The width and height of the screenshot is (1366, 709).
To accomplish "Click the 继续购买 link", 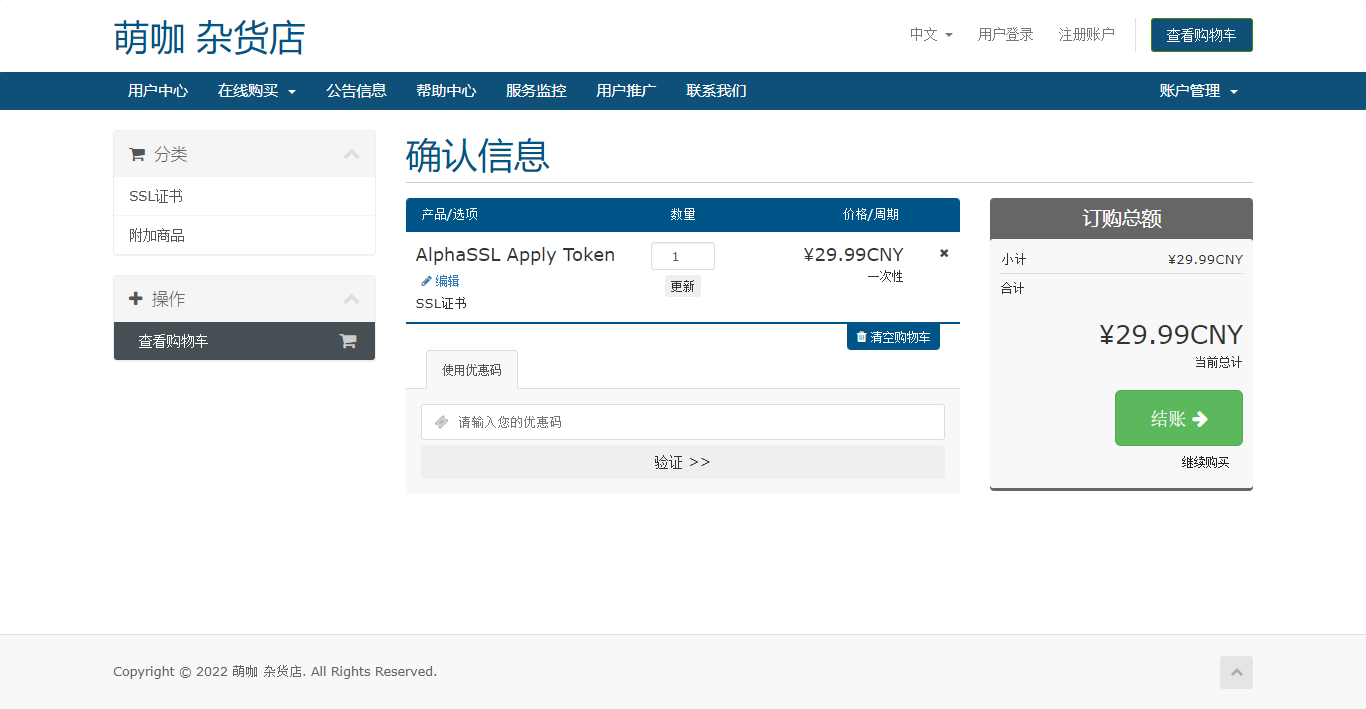I will (1205, 463).
